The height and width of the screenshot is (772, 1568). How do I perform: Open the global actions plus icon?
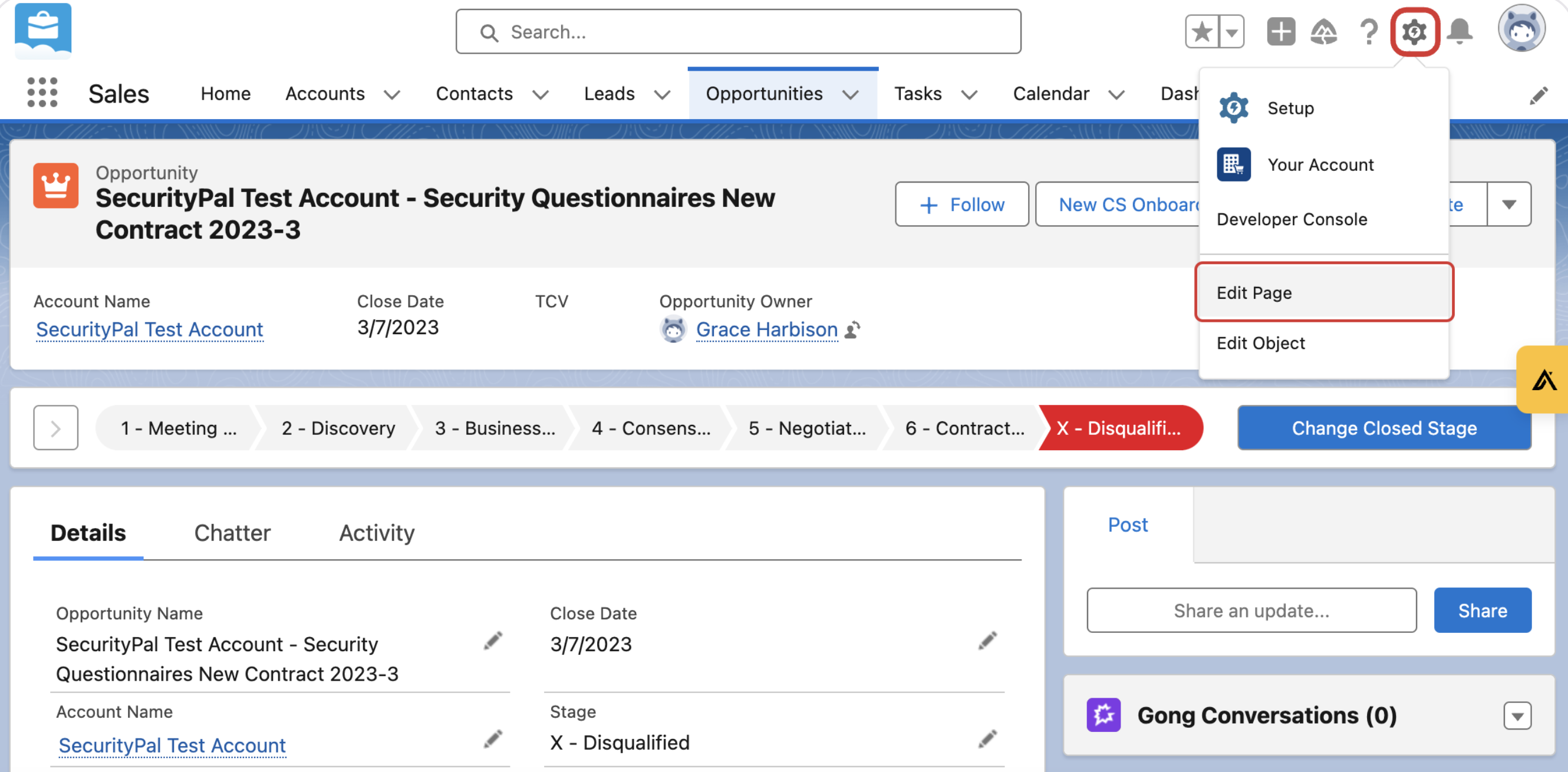coord(1281,32)
